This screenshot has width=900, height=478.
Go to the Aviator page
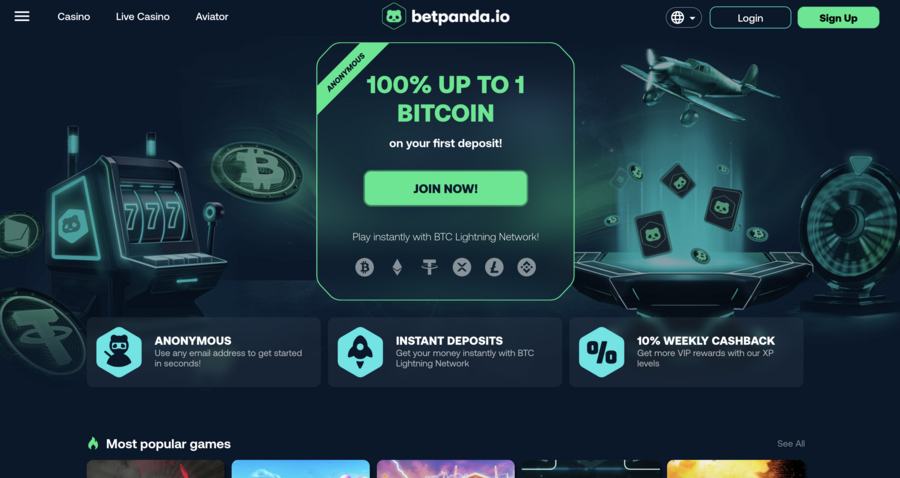point(212,17)
